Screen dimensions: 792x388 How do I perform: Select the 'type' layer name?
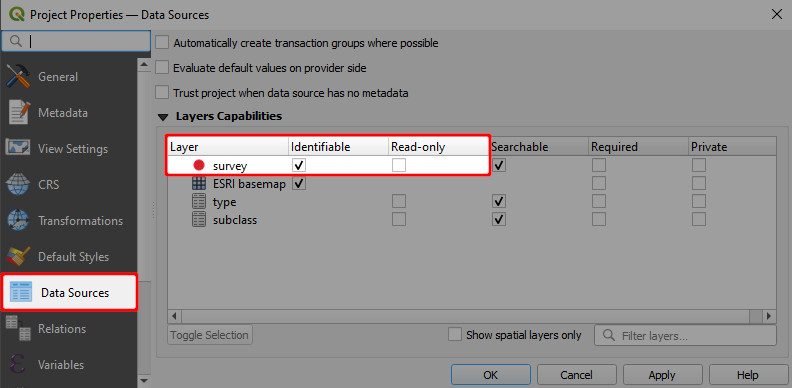click(224, 202)
